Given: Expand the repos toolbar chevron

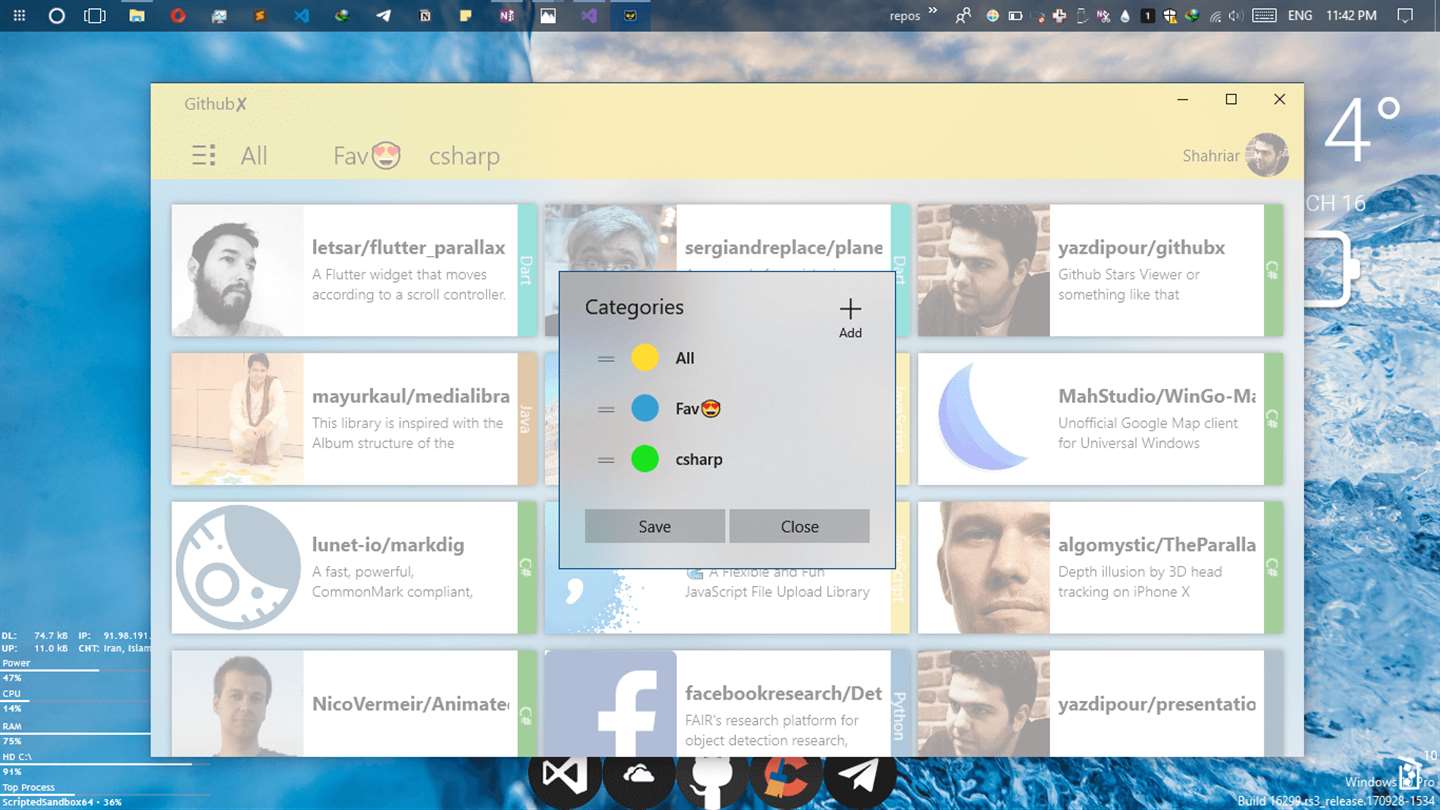Looking at the screenshot, I should click(x=933, y=12).
